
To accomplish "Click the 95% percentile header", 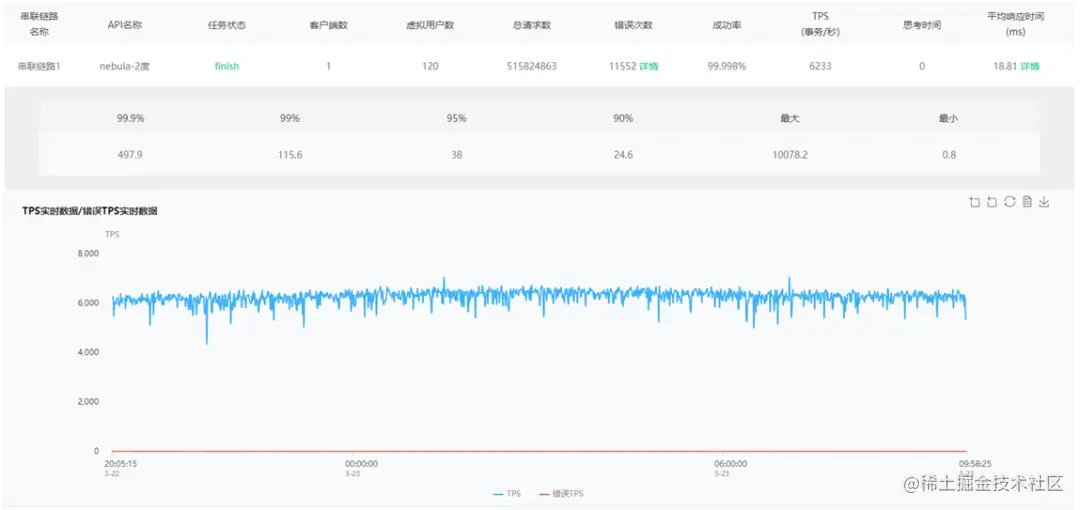I will (457, 118).
